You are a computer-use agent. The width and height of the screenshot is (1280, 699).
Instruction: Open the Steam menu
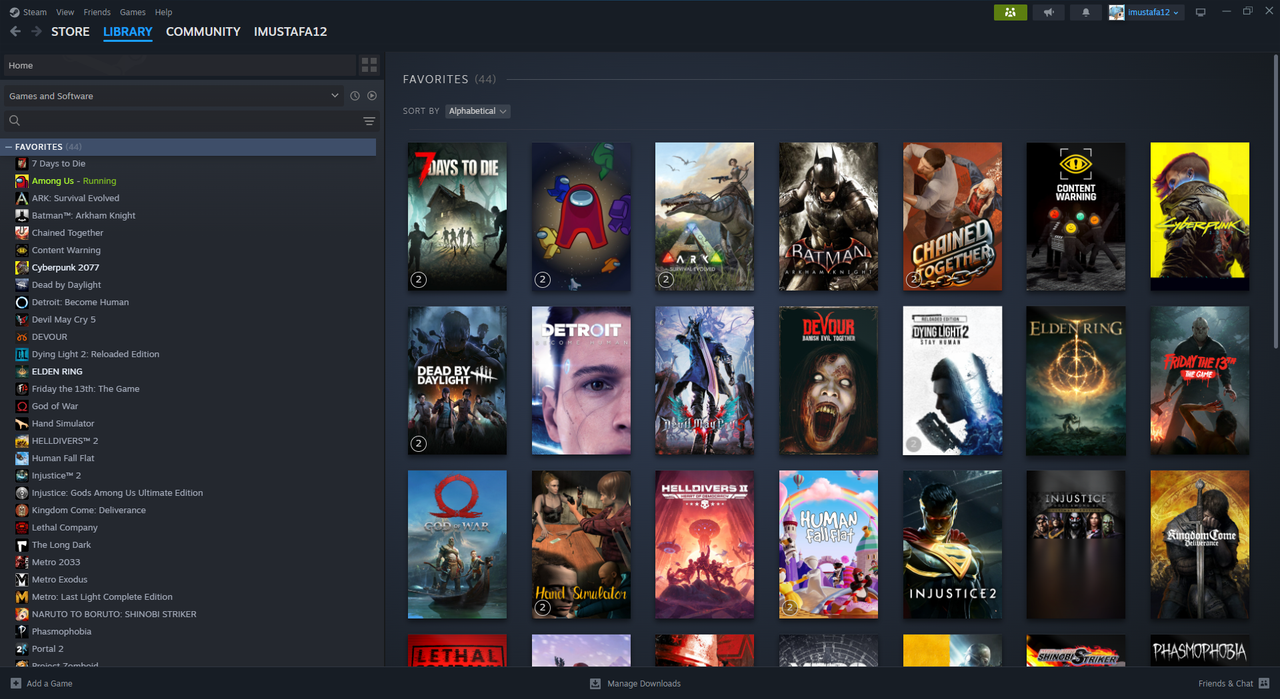pos(35,12)
